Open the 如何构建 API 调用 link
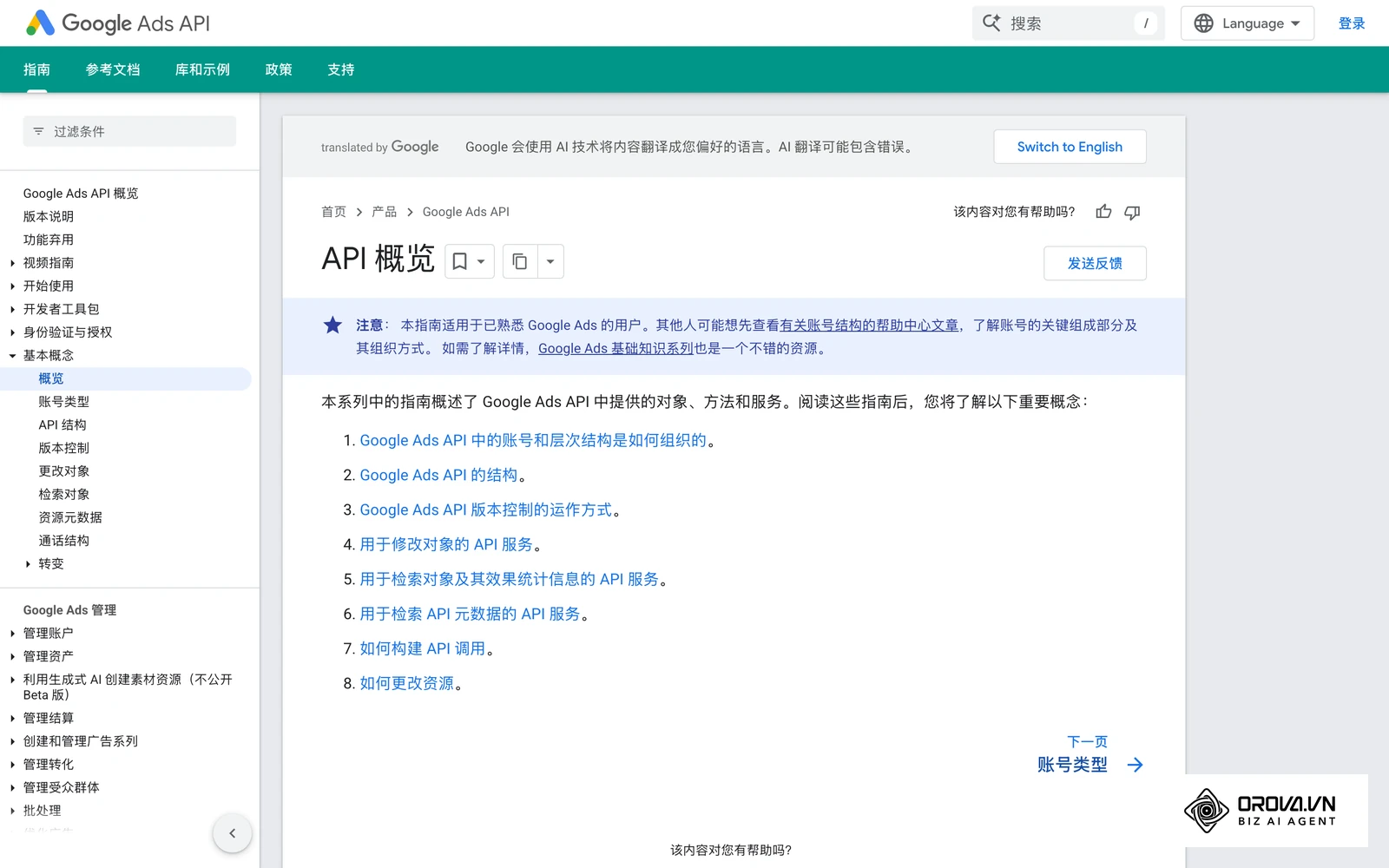 pos(423,648)
